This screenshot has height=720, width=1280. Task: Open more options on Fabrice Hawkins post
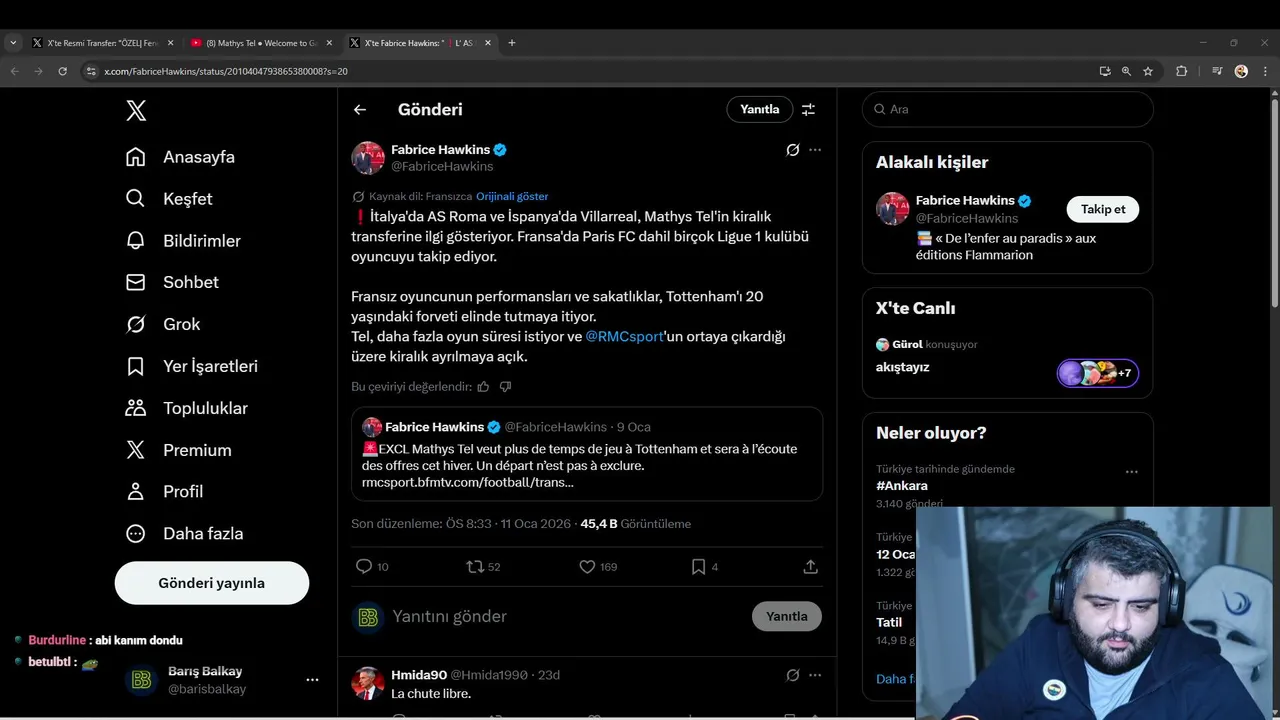point(815,150)
